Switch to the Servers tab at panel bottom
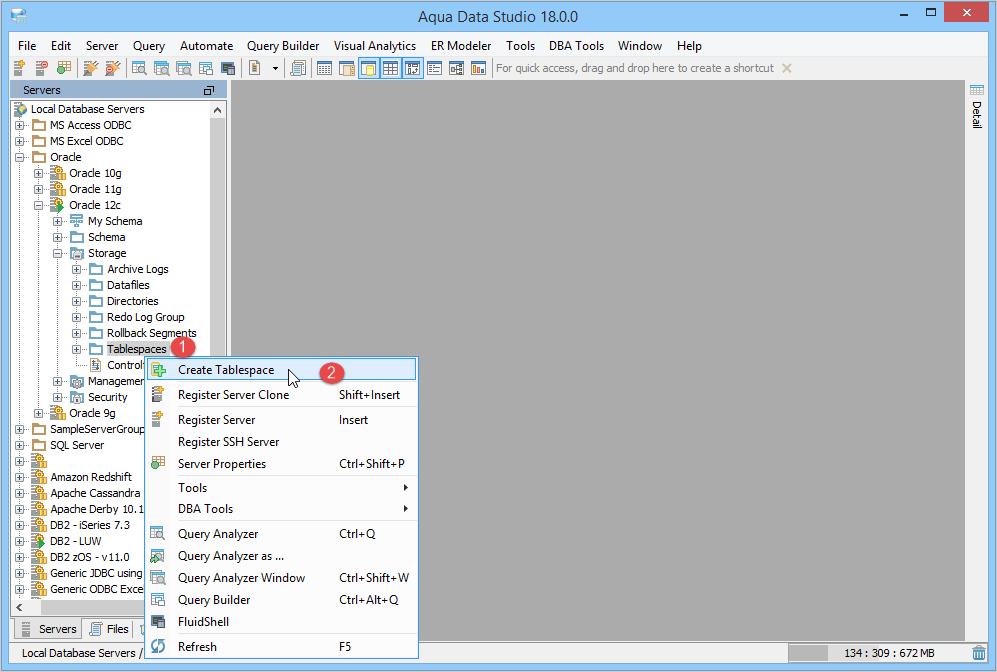 (49, 629)
